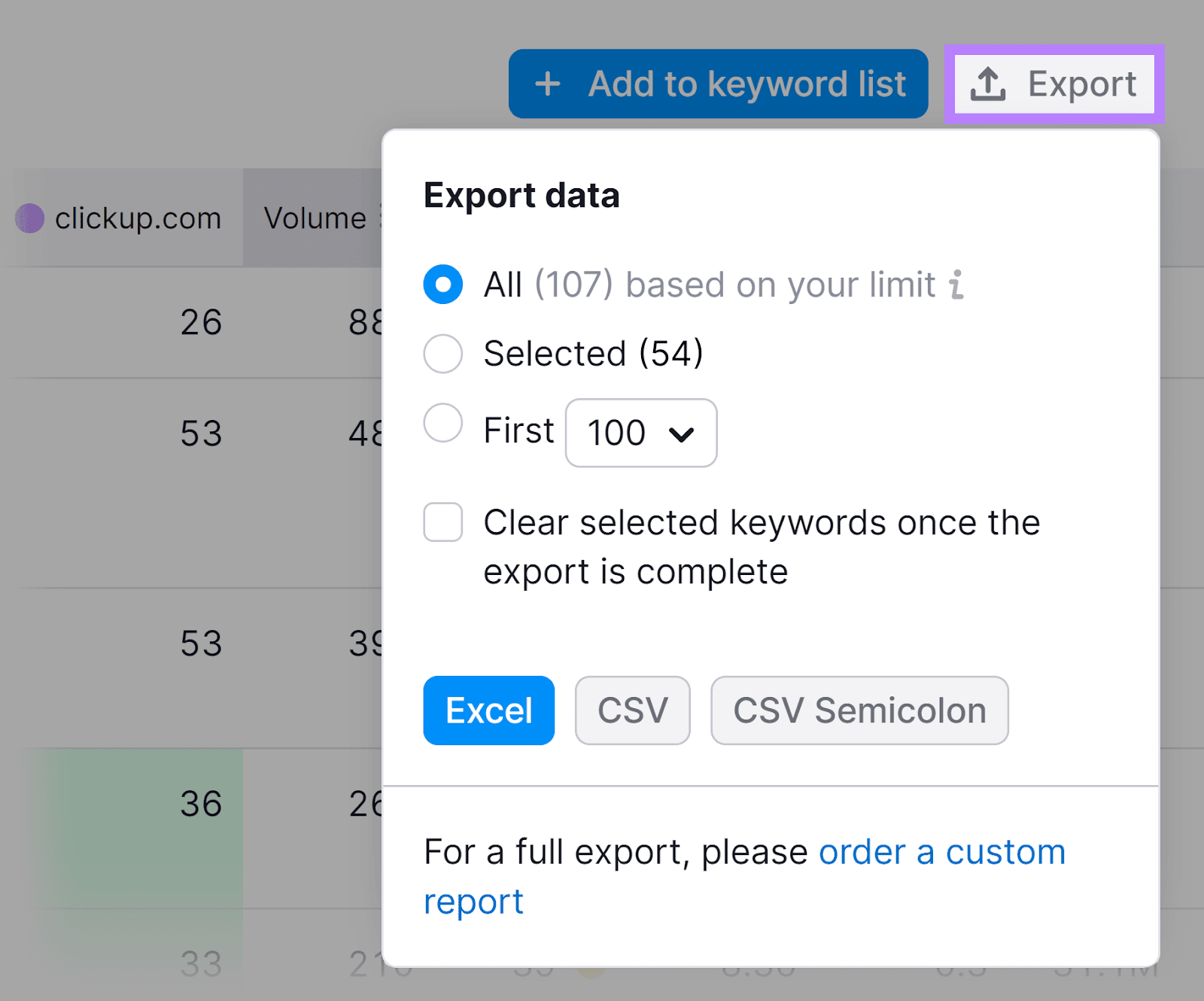Screen dimensions: 1204x1001
Task: Click the purple dot next to clickup.com
Action: [x=29, y=218]
